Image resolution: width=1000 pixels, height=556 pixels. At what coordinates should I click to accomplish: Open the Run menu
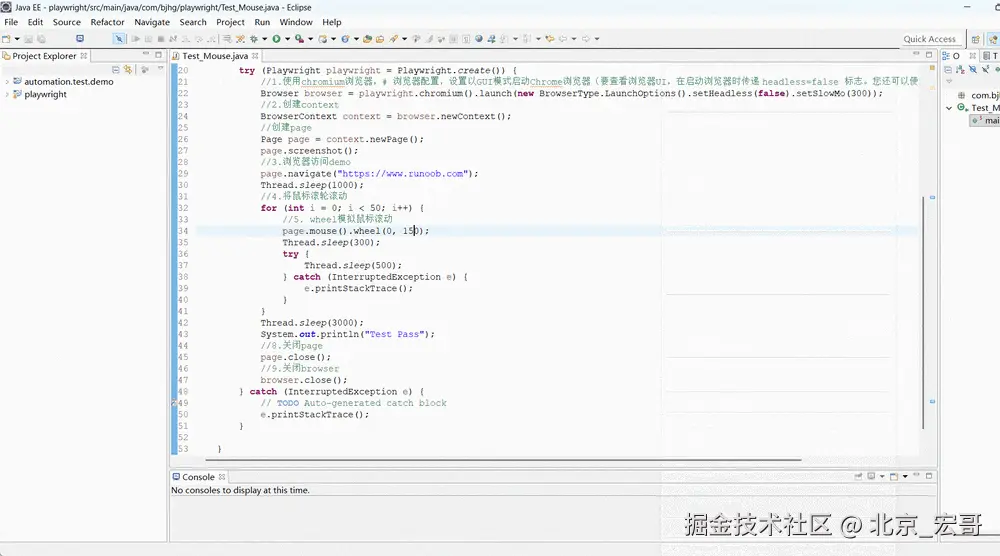[262, 22]
